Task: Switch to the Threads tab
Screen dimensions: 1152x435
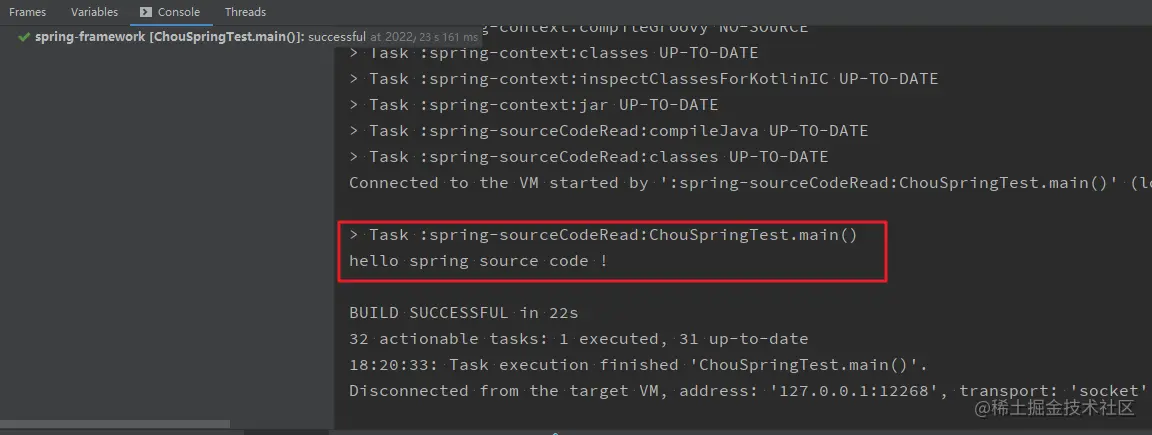Action: pos(245,12)
